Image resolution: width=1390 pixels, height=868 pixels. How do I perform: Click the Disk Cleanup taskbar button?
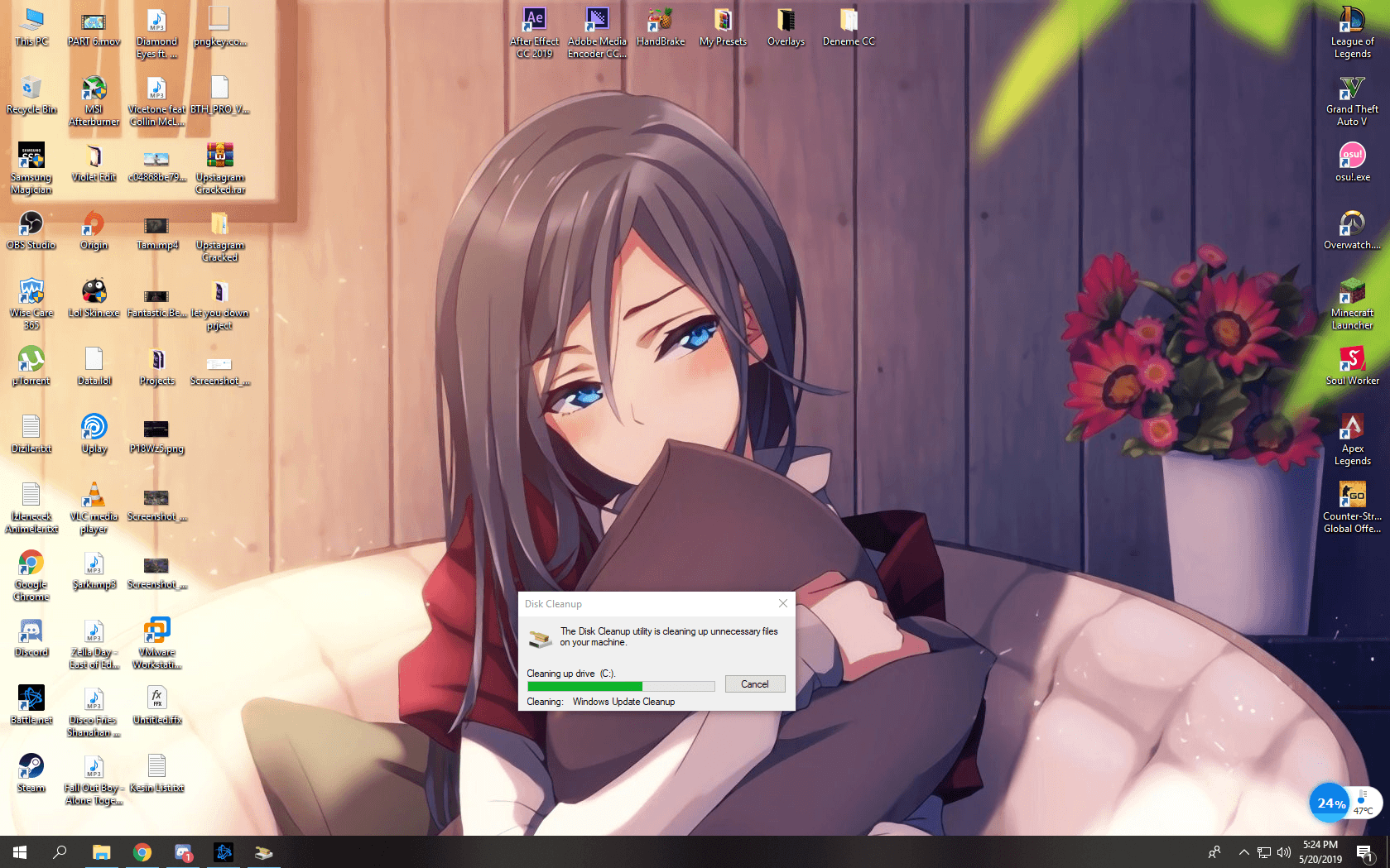264,851
